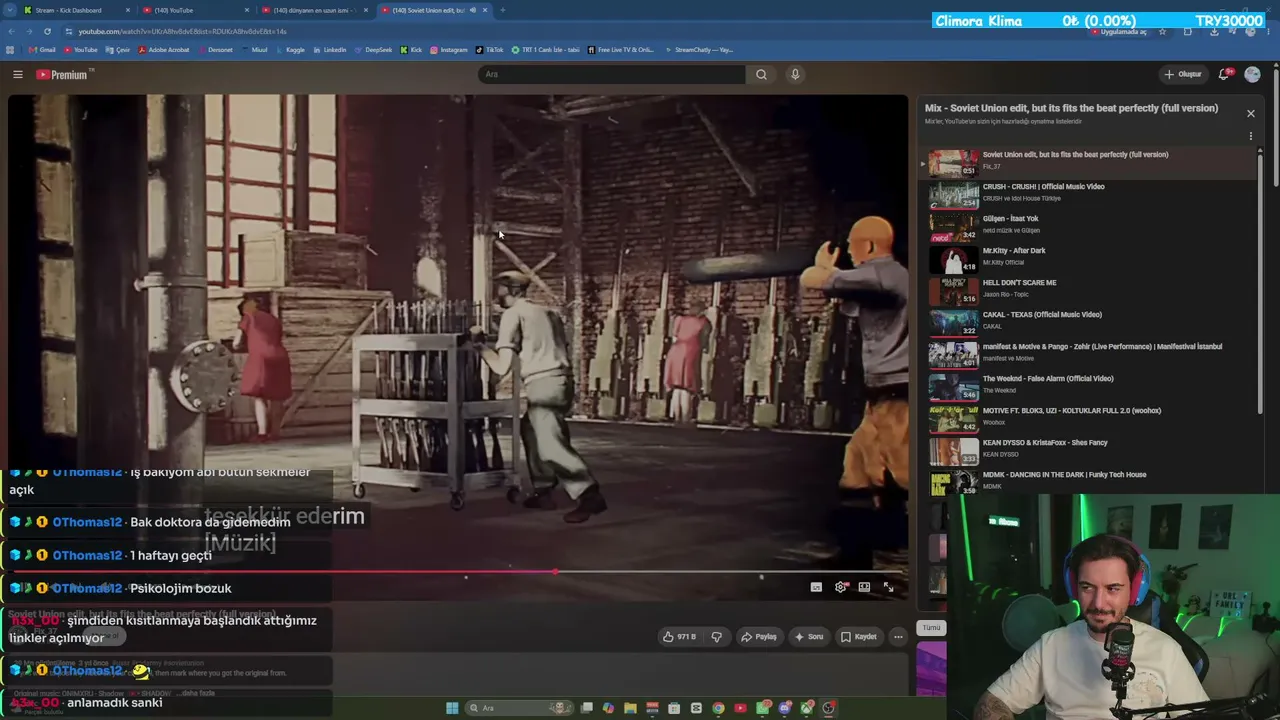Share the video with Paylaş
The image size is (1280, 720).
pyautogui.click(x=758, y=636)
